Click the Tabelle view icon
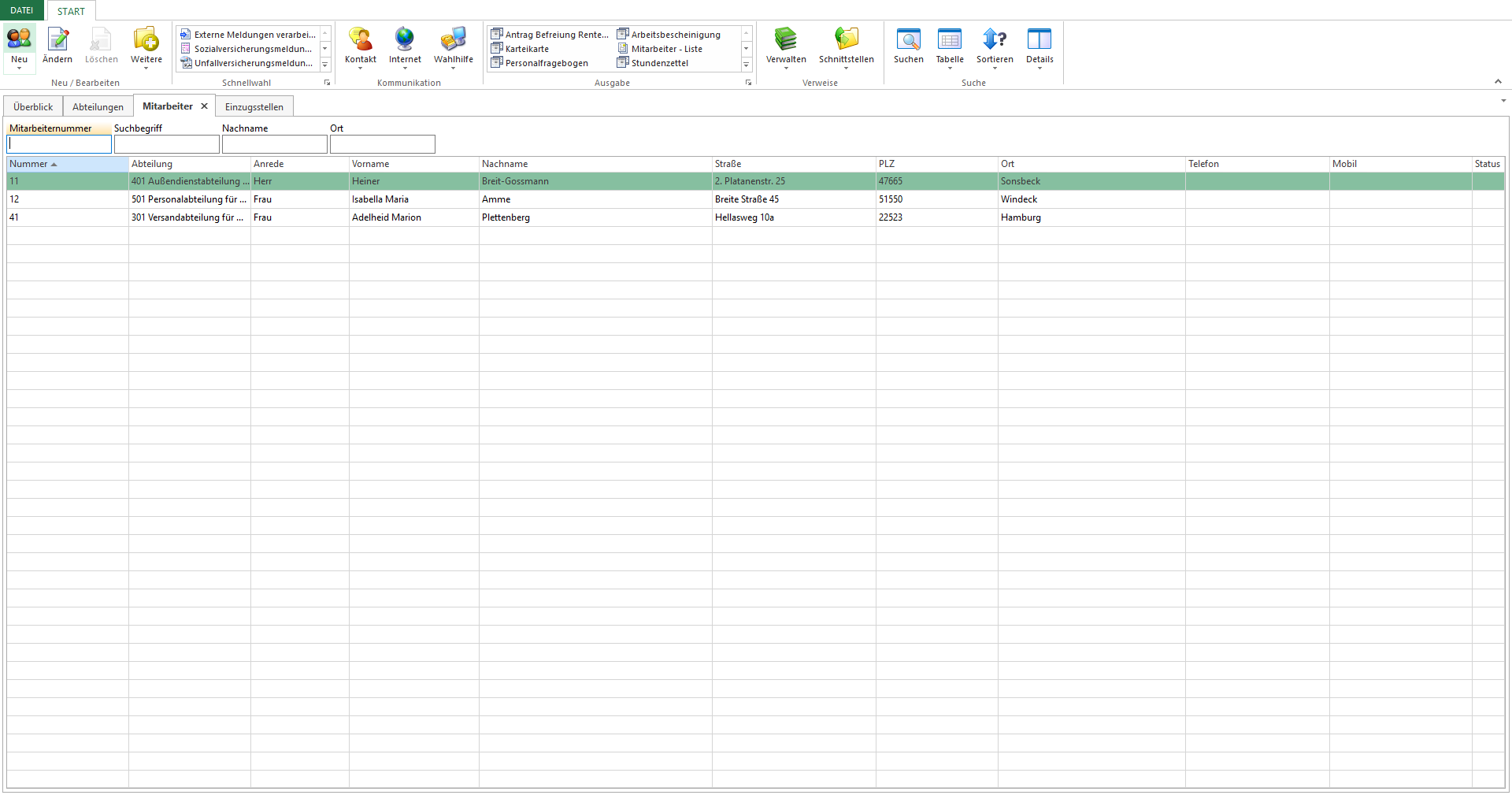Viewport: 1512px width, 795px height. [950, 39]
